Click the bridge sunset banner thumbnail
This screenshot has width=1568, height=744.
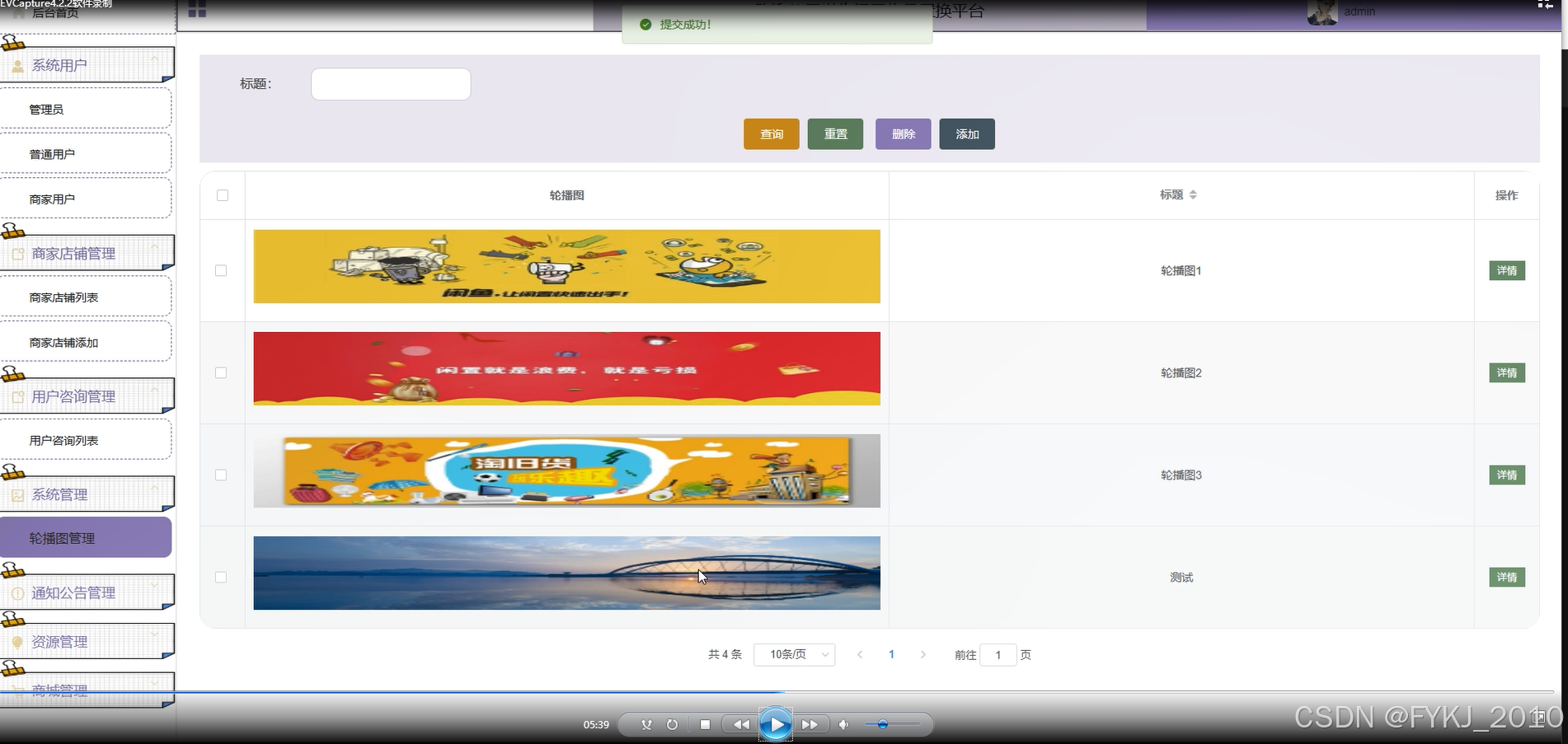(x=567, y=573)
